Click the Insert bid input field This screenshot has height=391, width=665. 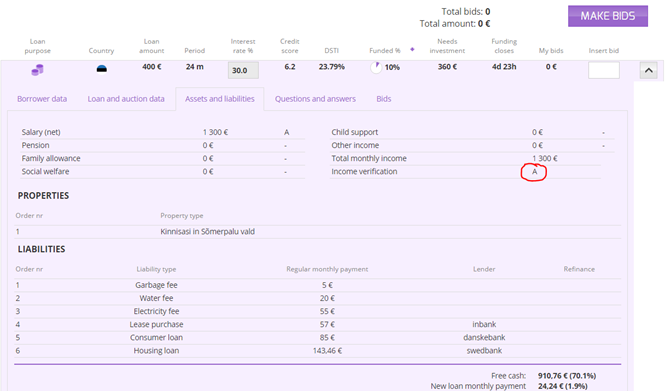coord(604,70)
